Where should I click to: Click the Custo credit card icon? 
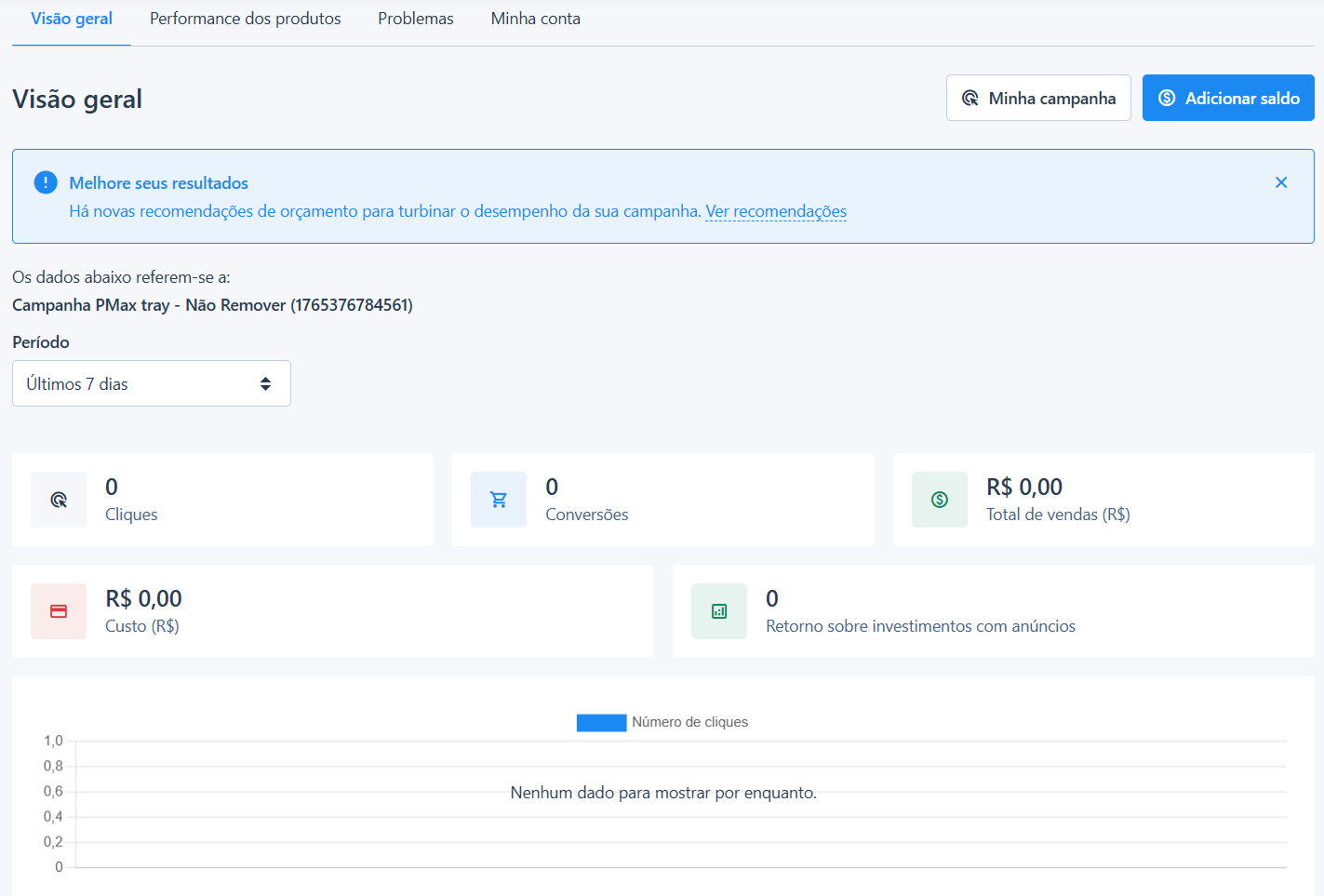59,611
